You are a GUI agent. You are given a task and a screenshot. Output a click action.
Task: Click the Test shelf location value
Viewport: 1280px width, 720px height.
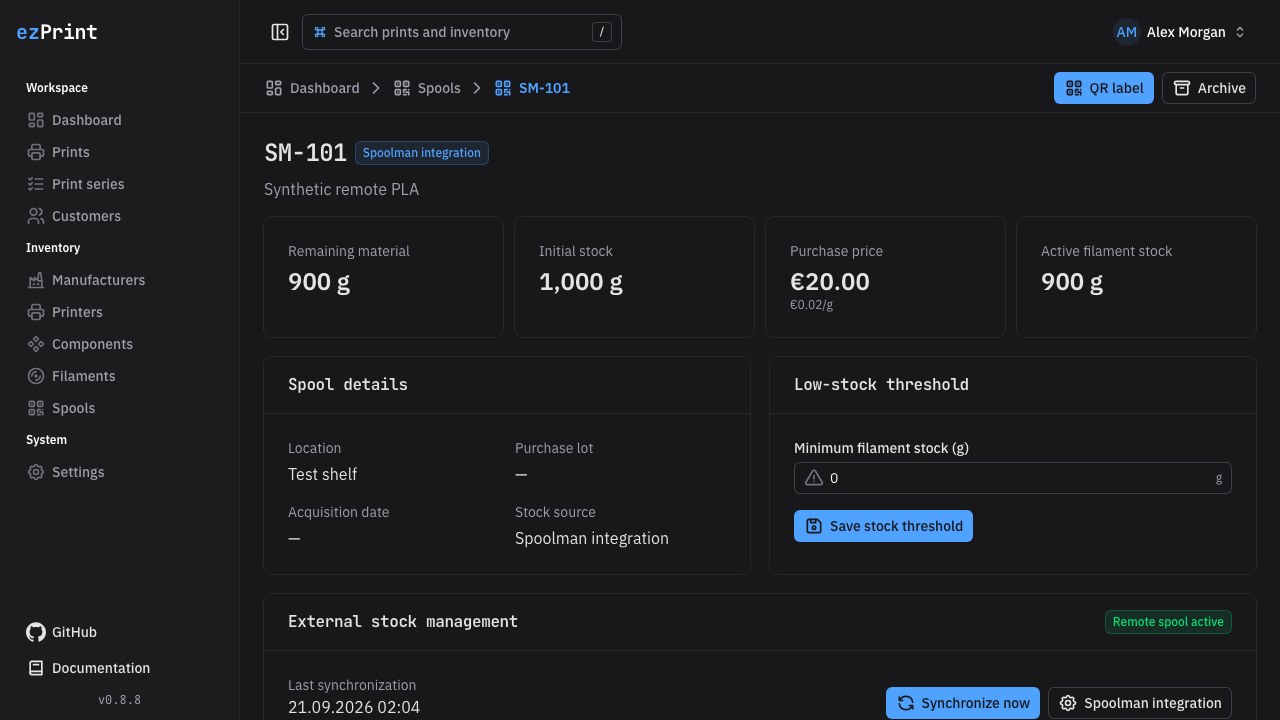tap(322, 474)
